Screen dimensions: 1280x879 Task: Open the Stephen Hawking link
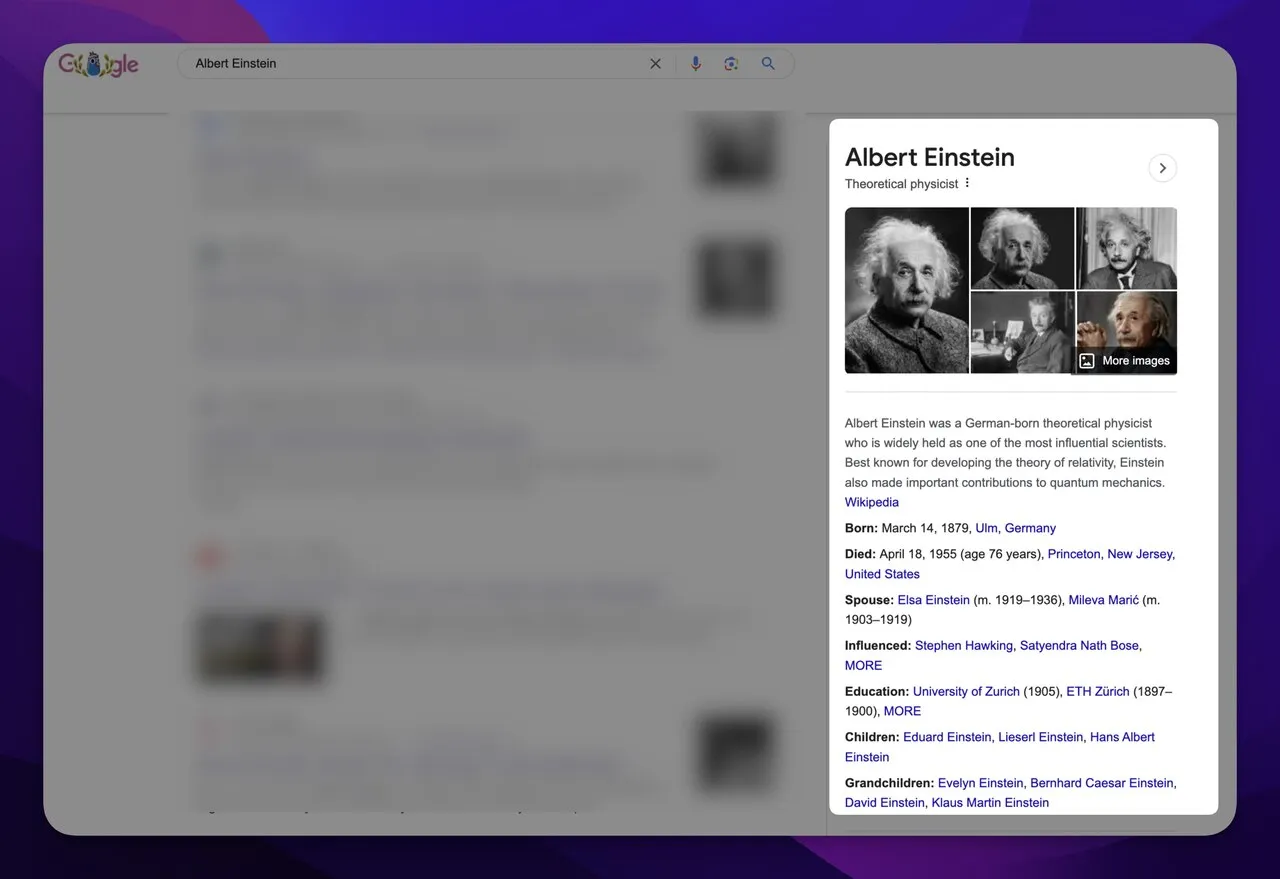pos(964,646)
